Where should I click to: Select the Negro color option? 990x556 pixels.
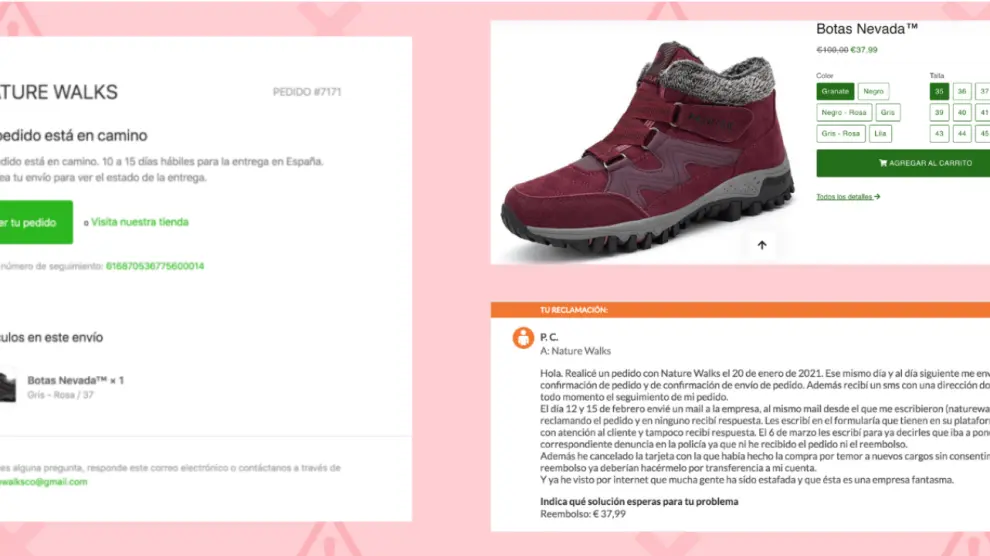click(x=873, y=92)
